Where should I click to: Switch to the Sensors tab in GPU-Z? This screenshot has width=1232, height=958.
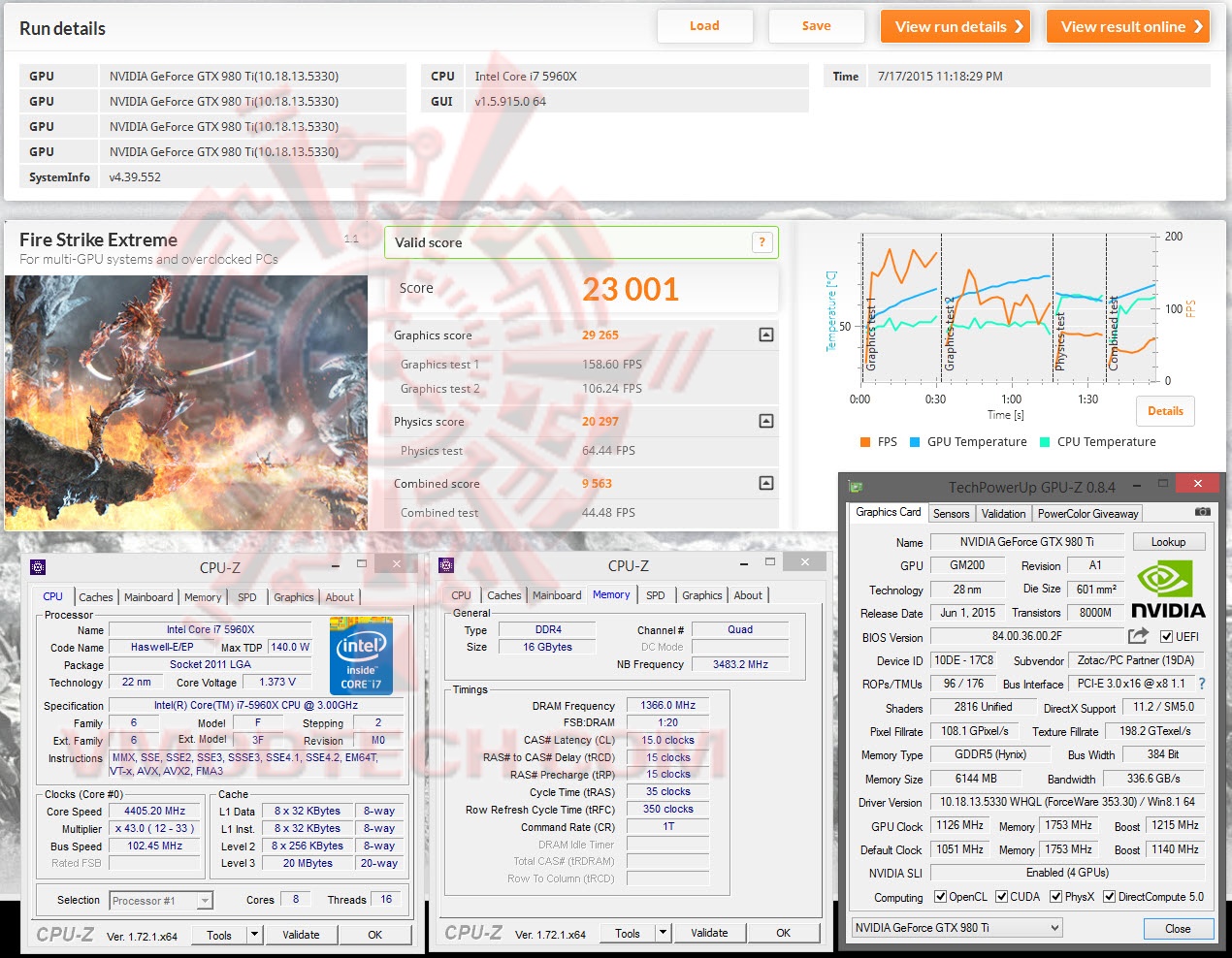[951, 514]
